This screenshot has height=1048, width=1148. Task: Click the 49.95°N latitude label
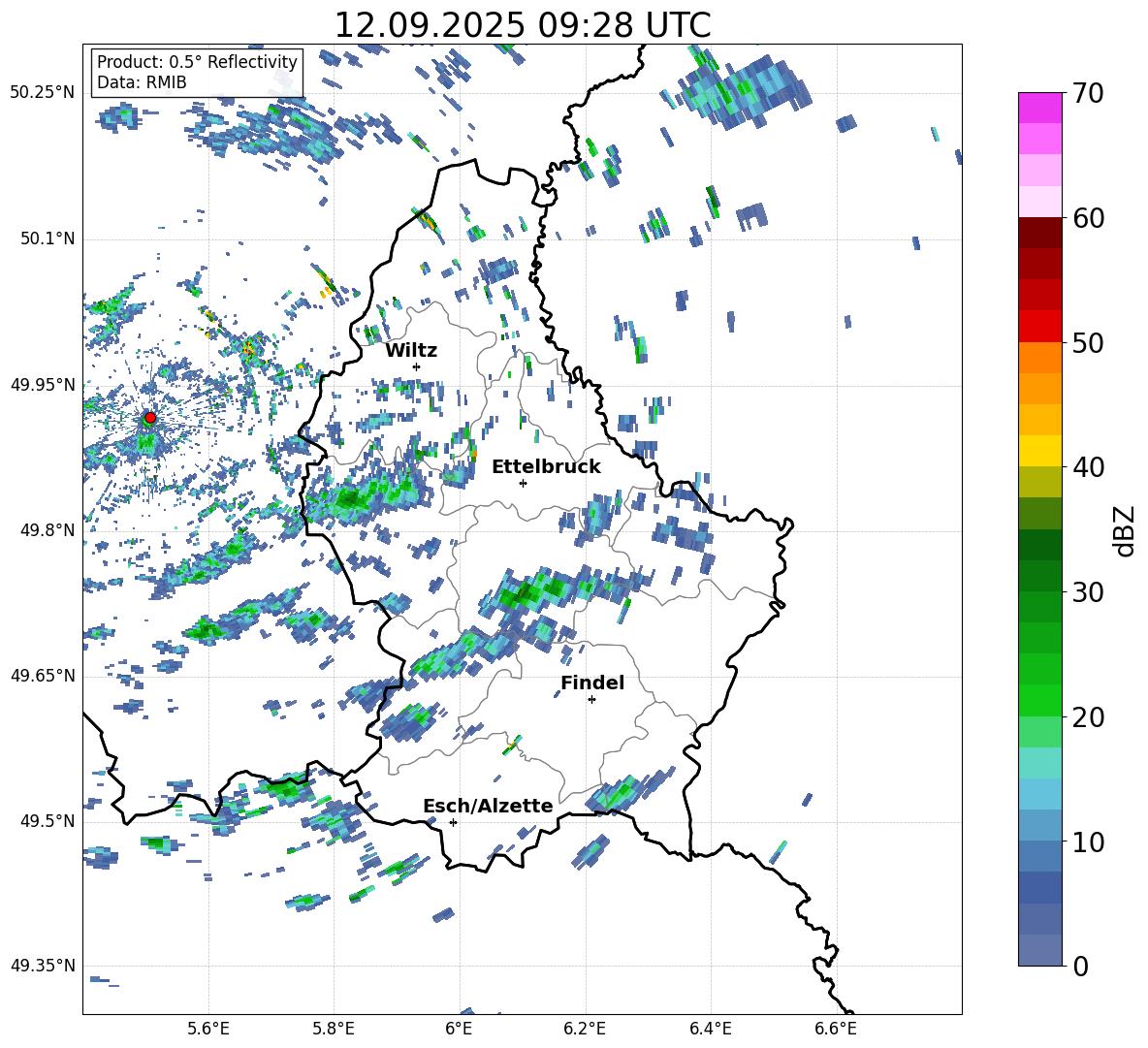pos(43,385)
